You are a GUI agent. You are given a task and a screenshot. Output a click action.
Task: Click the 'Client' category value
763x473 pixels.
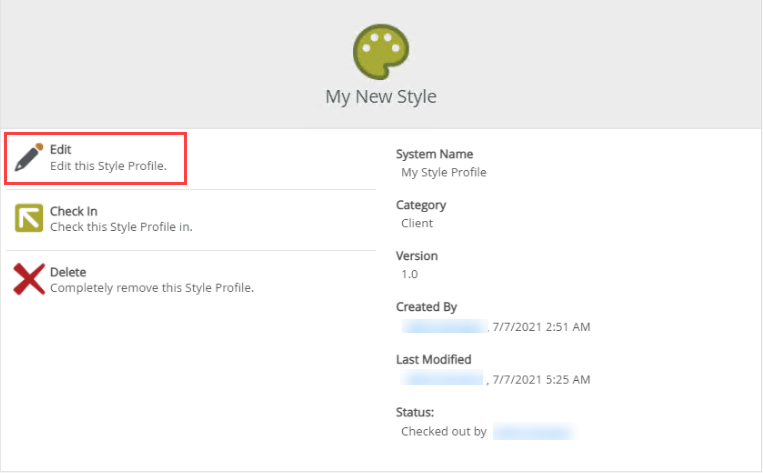(x=417, y=223)
